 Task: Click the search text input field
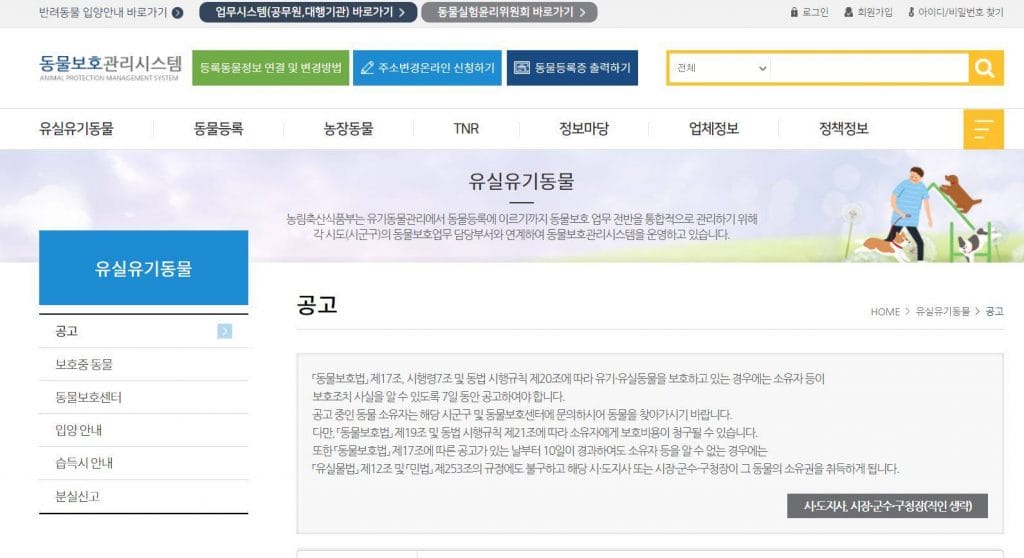tap(869, 68)
